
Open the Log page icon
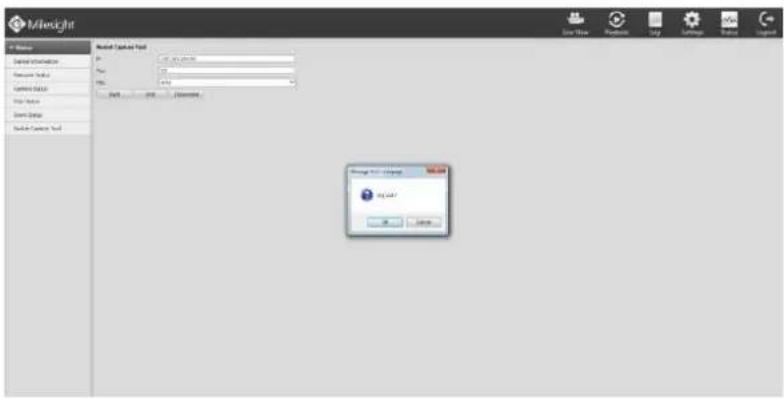point(655,23)
